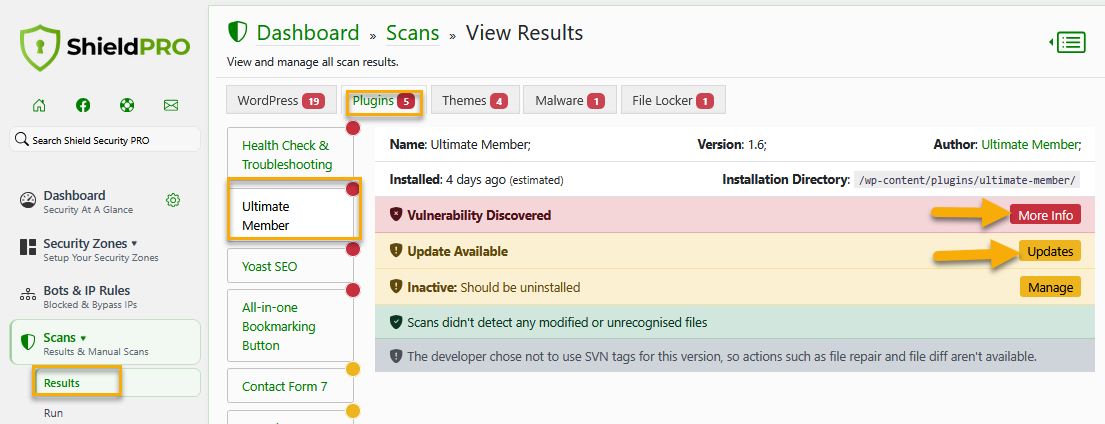Open Dashboard settings gear icon
This screenshot has width=1105, height=424.
(x=173, y=201)
